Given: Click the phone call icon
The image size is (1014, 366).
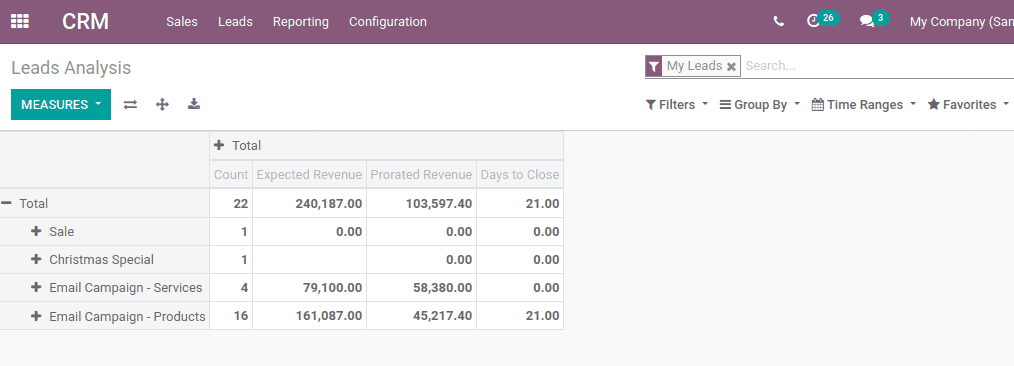Looking at the screenshot, I should (779, 21).
